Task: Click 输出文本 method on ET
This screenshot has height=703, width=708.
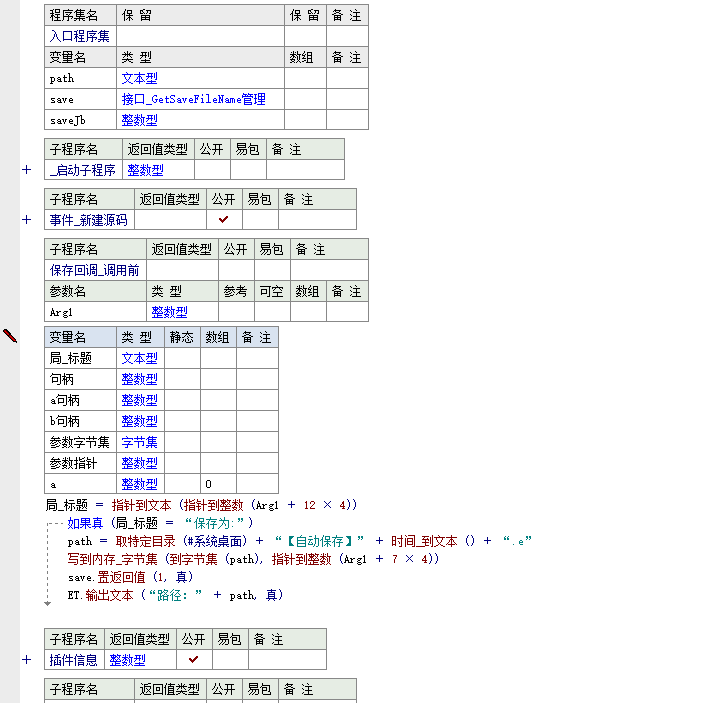Action: [110, 595]
